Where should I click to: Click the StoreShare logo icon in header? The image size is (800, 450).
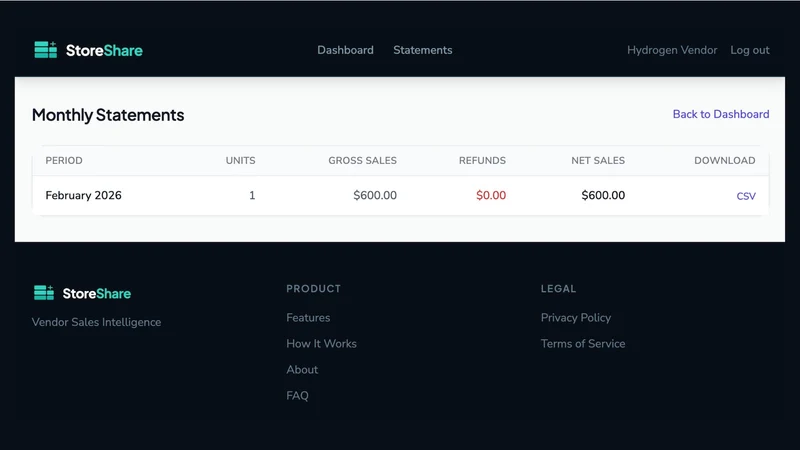45,50
